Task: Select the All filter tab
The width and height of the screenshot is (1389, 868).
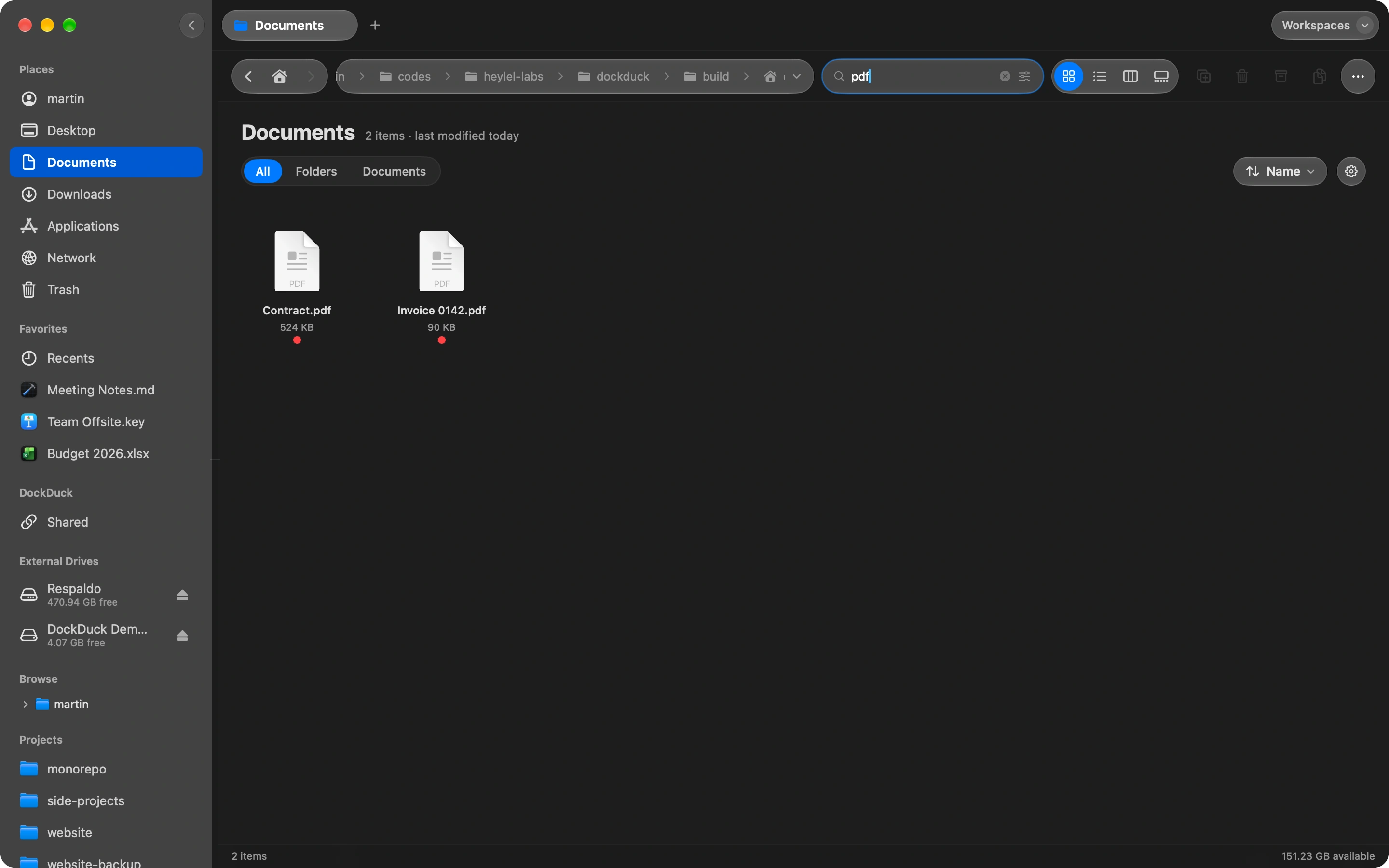Action: [263, 171]
